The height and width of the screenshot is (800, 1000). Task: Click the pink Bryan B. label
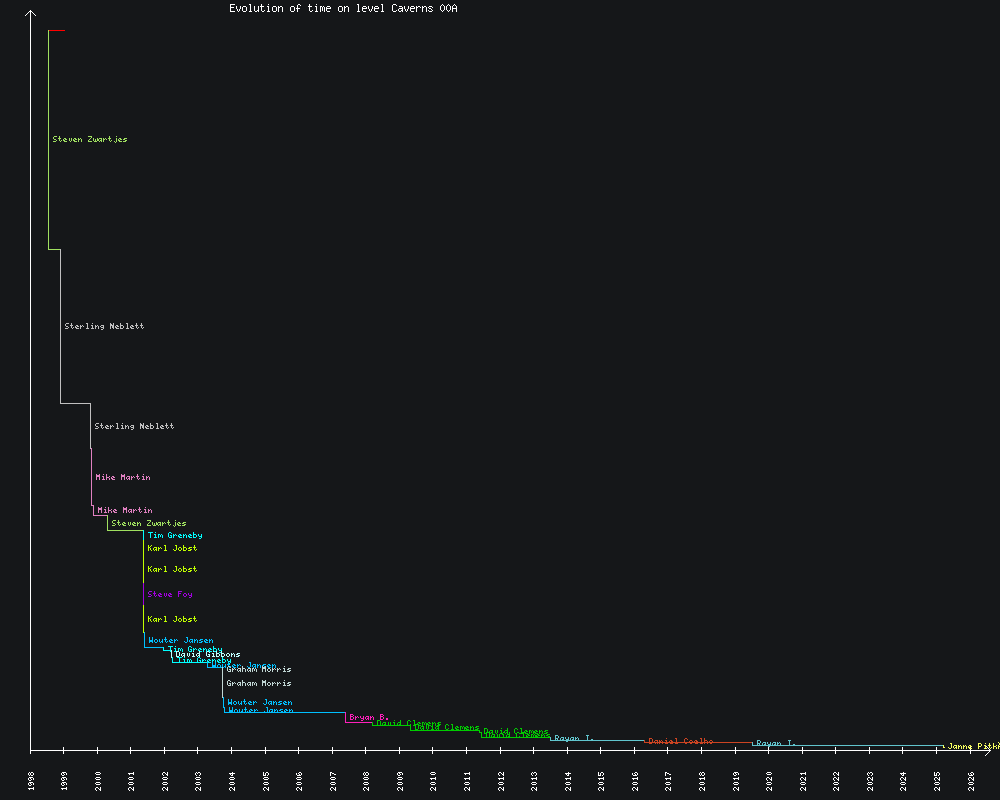pos(368,717)
